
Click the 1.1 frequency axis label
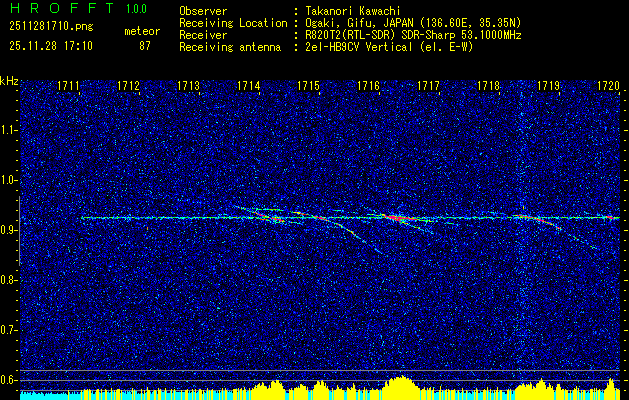click(8, 130)
